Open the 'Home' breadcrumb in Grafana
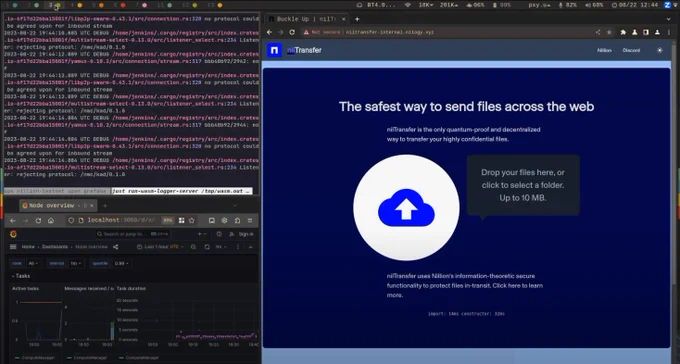The height and width of the screenshot is (364, 680). click(28, 247)
